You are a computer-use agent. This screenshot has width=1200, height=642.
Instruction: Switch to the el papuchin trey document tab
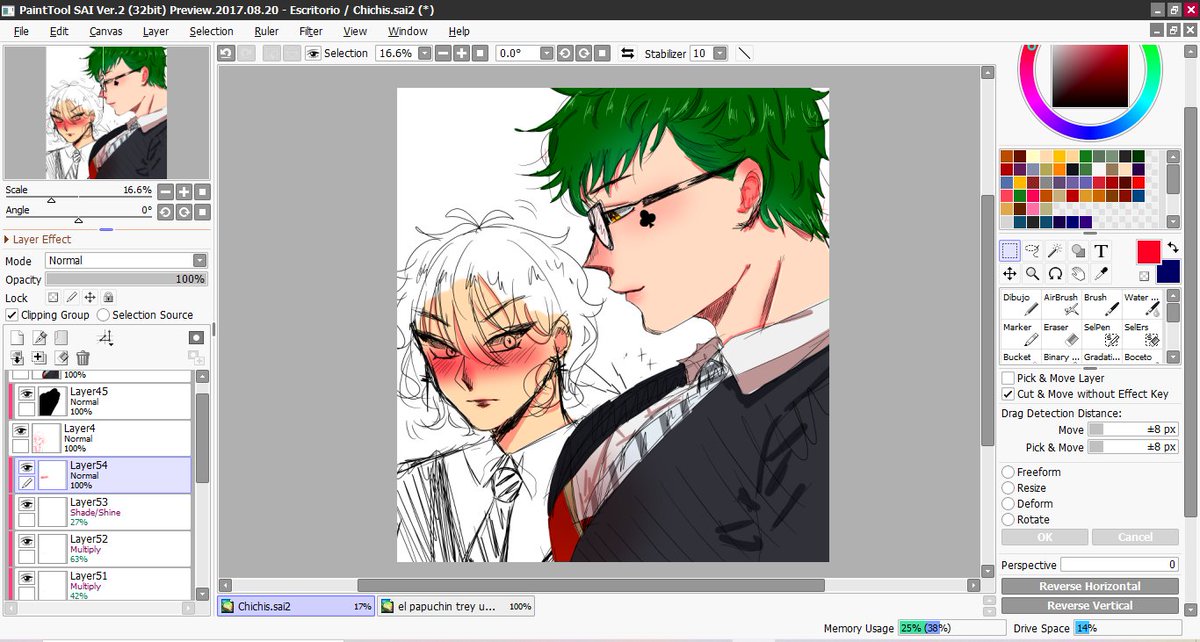coord(456,605)
